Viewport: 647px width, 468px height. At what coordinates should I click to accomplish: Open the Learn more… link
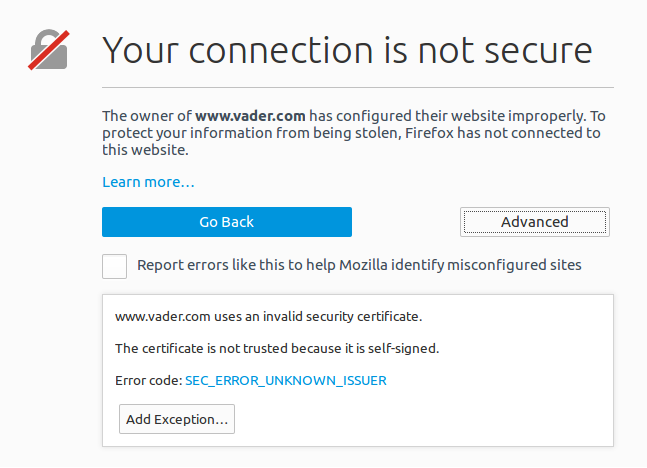[148, 182]
